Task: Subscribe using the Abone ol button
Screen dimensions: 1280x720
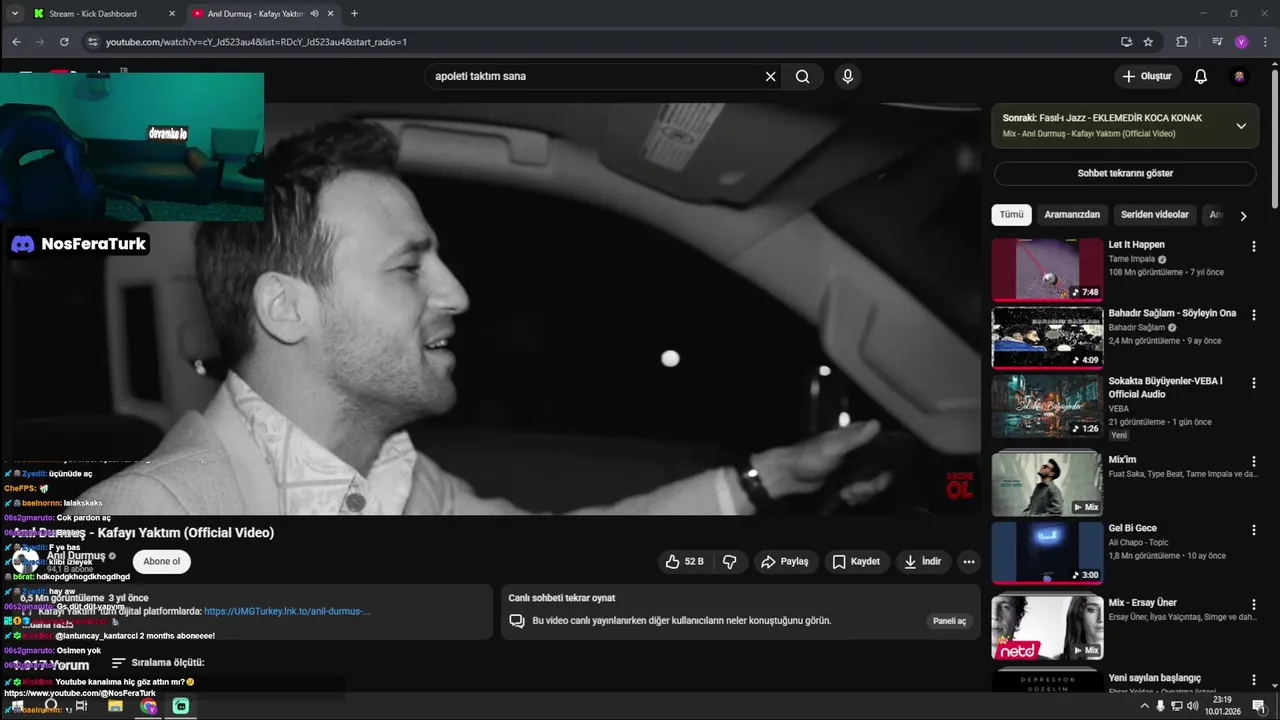Action: [x=161, y=562]
